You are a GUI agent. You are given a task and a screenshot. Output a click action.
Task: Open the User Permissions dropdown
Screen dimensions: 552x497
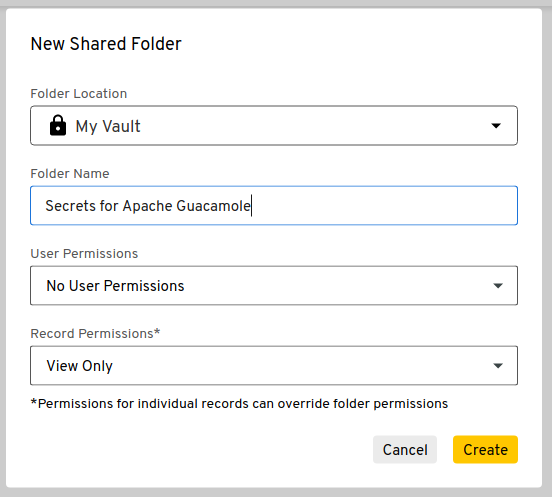coord(274,285)
